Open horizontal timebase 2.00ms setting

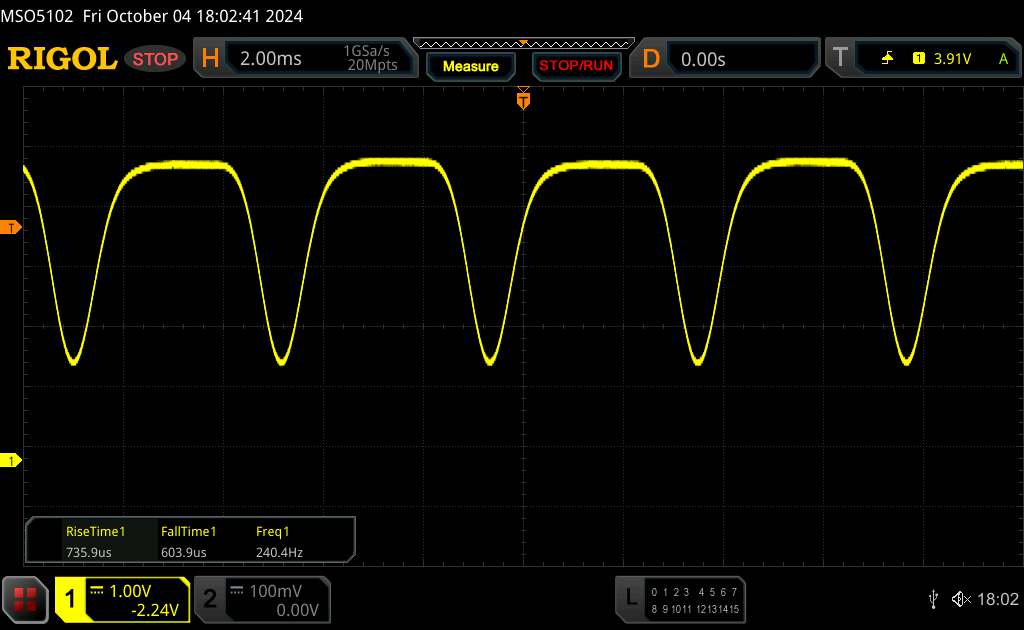tap(271, 59)
